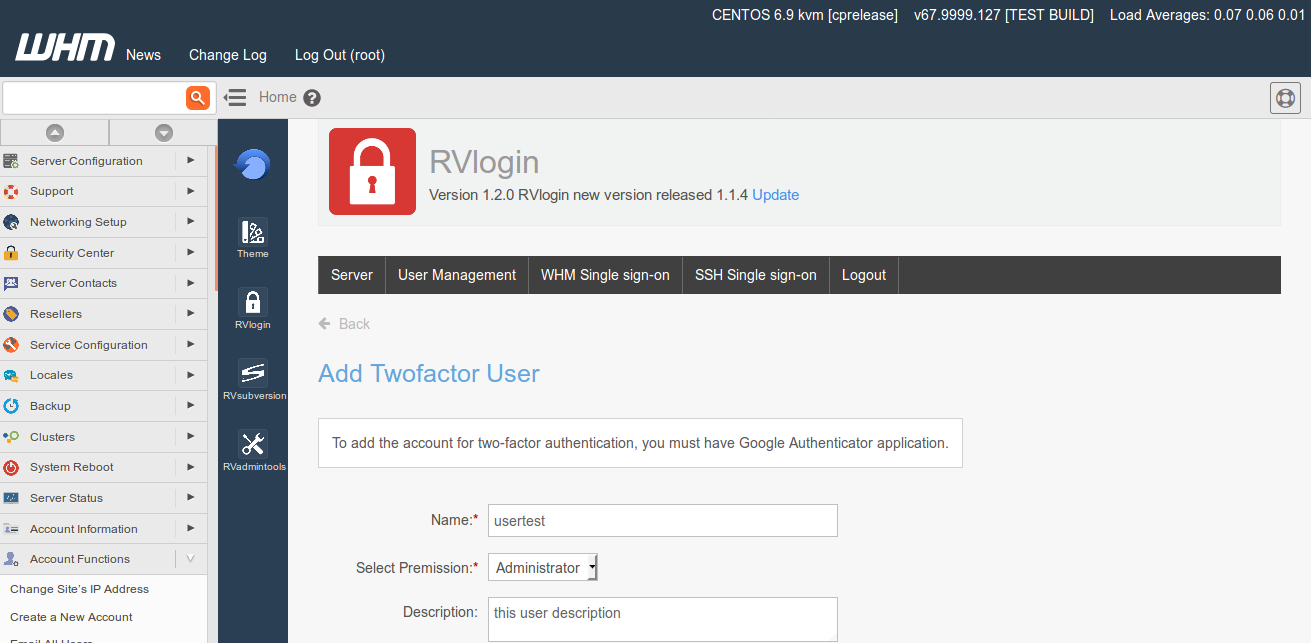
Task: Expand the Account Information arrow
Action: 190,528
